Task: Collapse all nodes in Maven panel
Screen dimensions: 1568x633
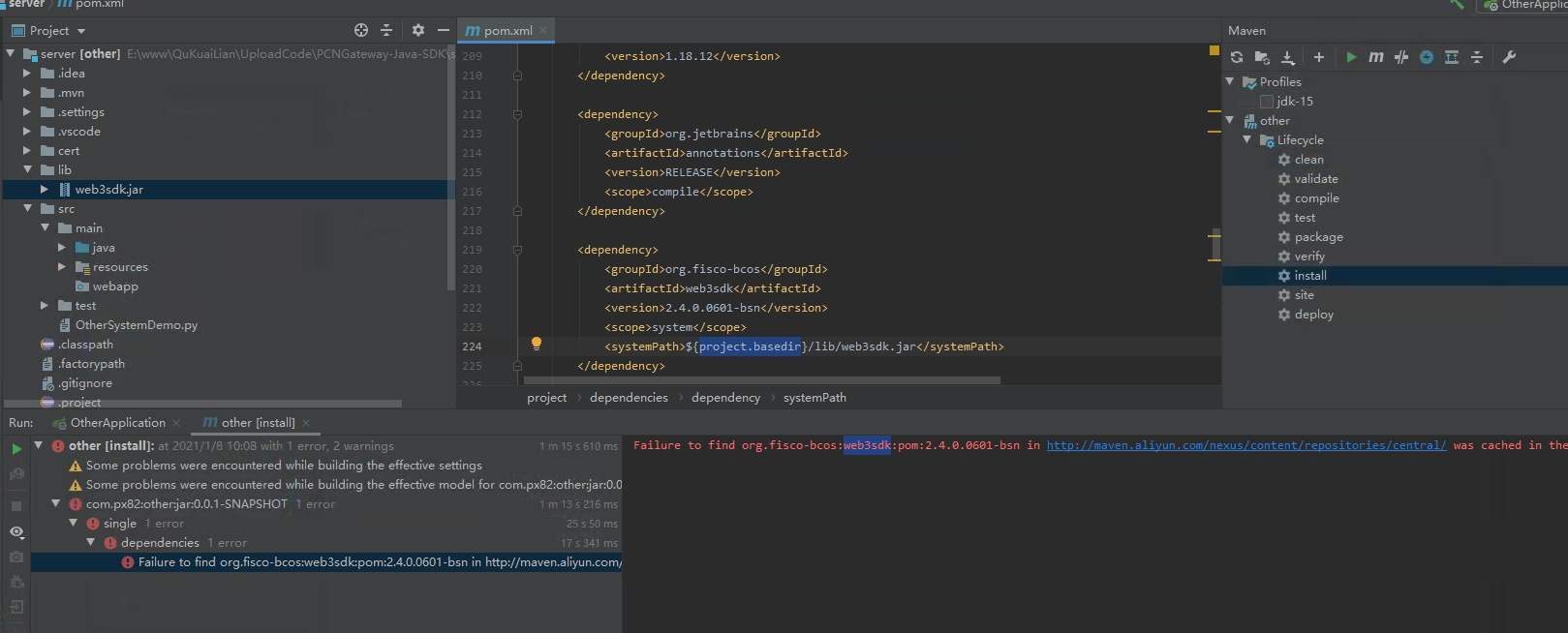Action: [1477, 57]
